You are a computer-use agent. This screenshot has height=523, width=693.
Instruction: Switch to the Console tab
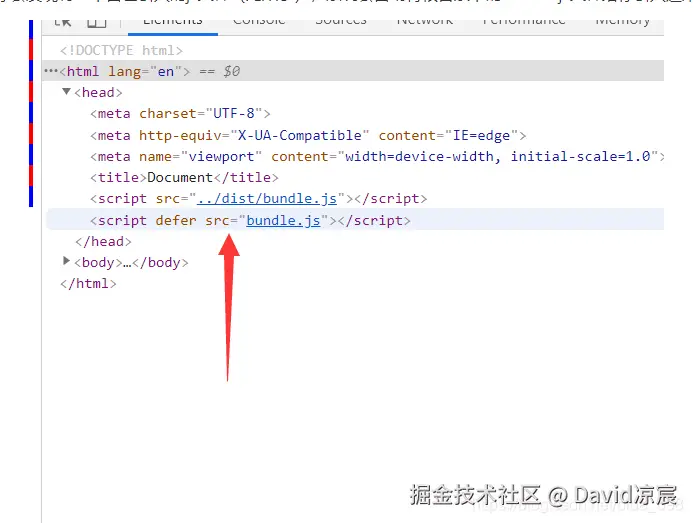(259, 23)
